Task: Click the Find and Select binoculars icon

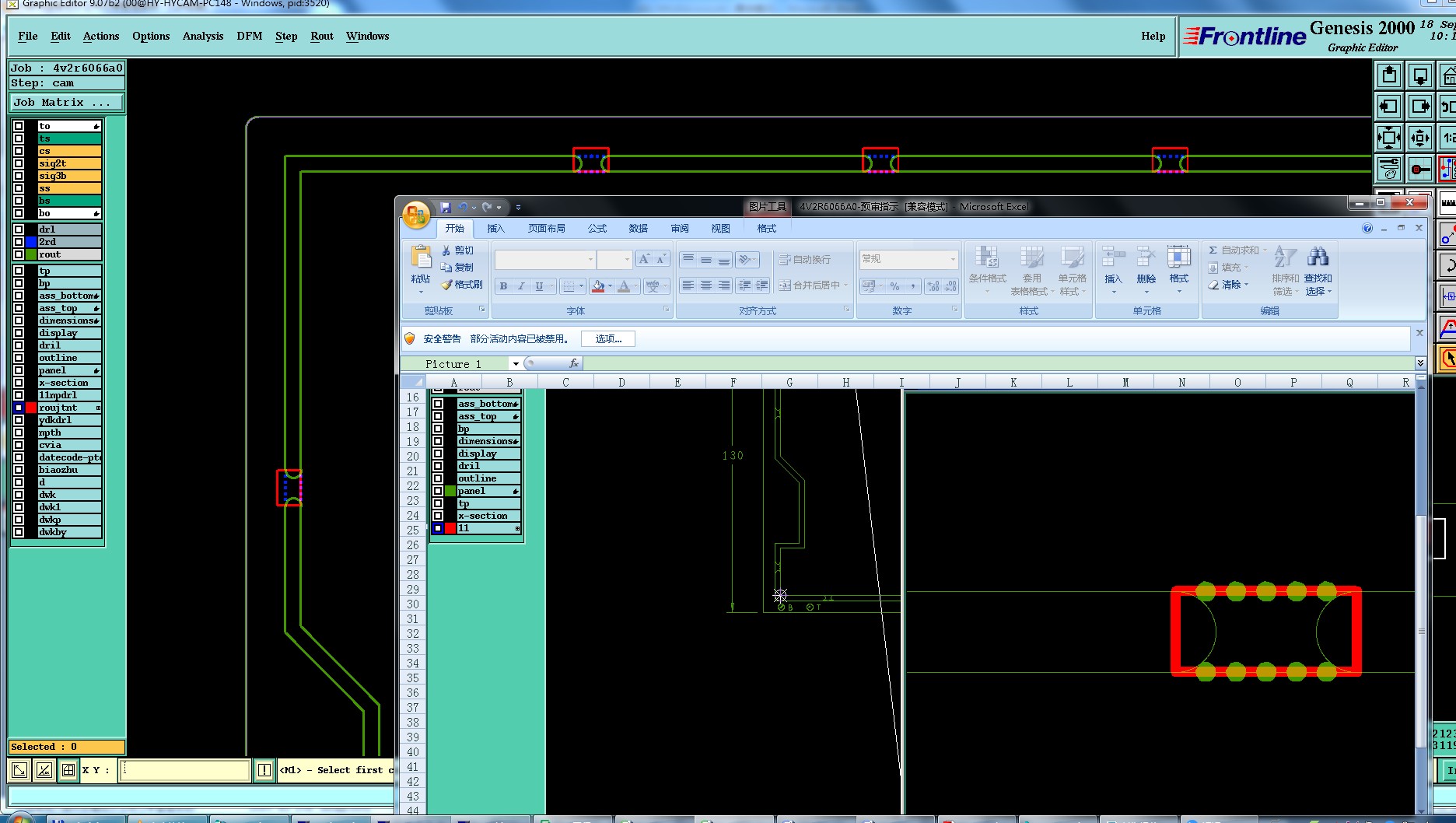Action: tap(1318, 257)
